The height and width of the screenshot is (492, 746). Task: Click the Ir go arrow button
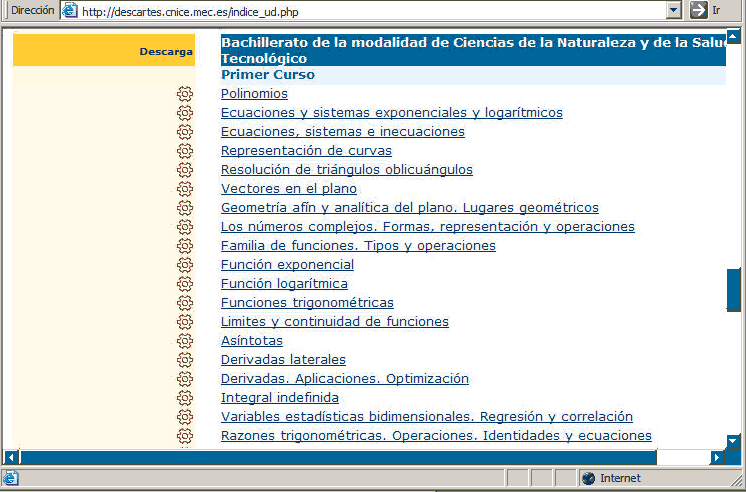tap(698, 10)
